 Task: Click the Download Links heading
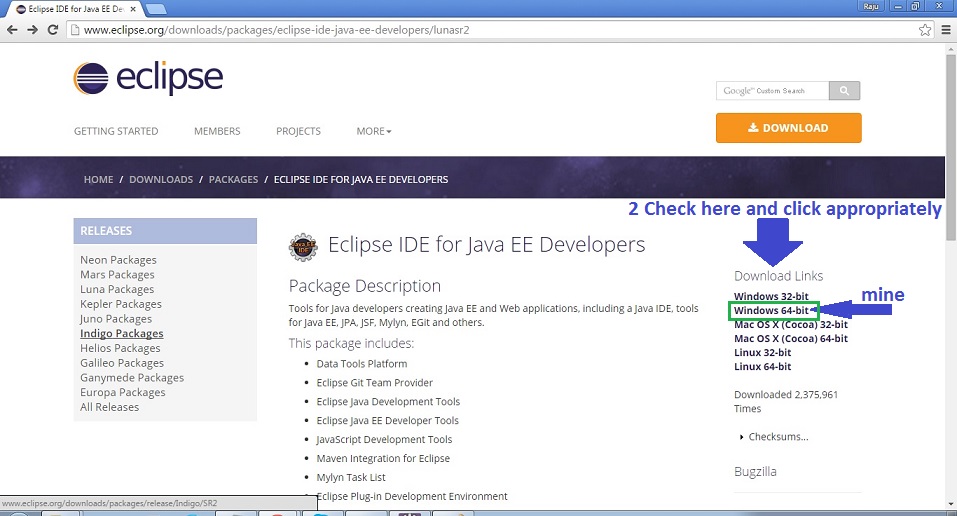[x=778, y=276]
